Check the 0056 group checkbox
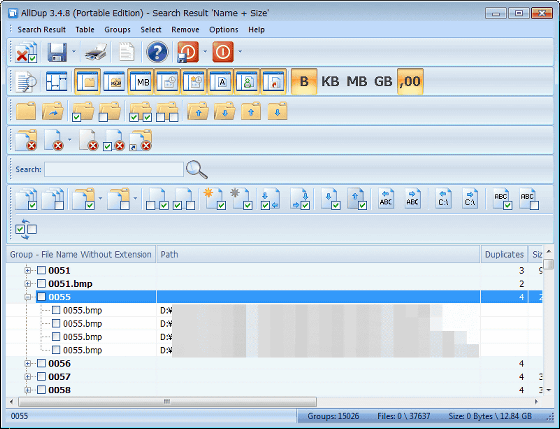This screenshot has width=560, height=429. pyautogui.click(x=41, y=363)
